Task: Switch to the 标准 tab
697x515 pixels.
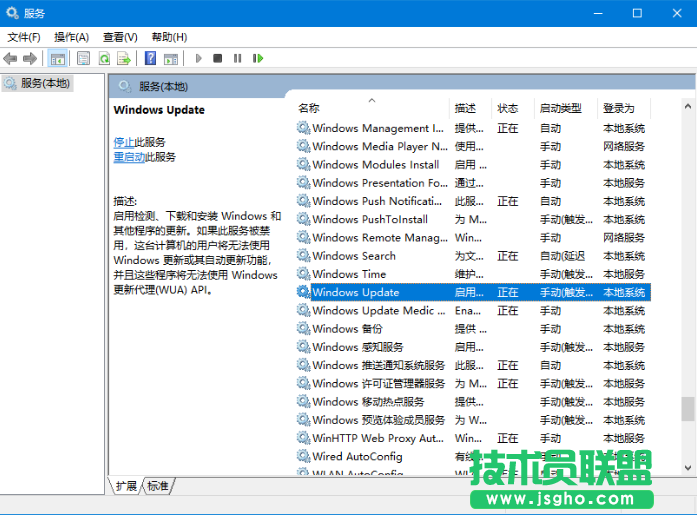Action: pyautogui.click(x=158, y=486)
